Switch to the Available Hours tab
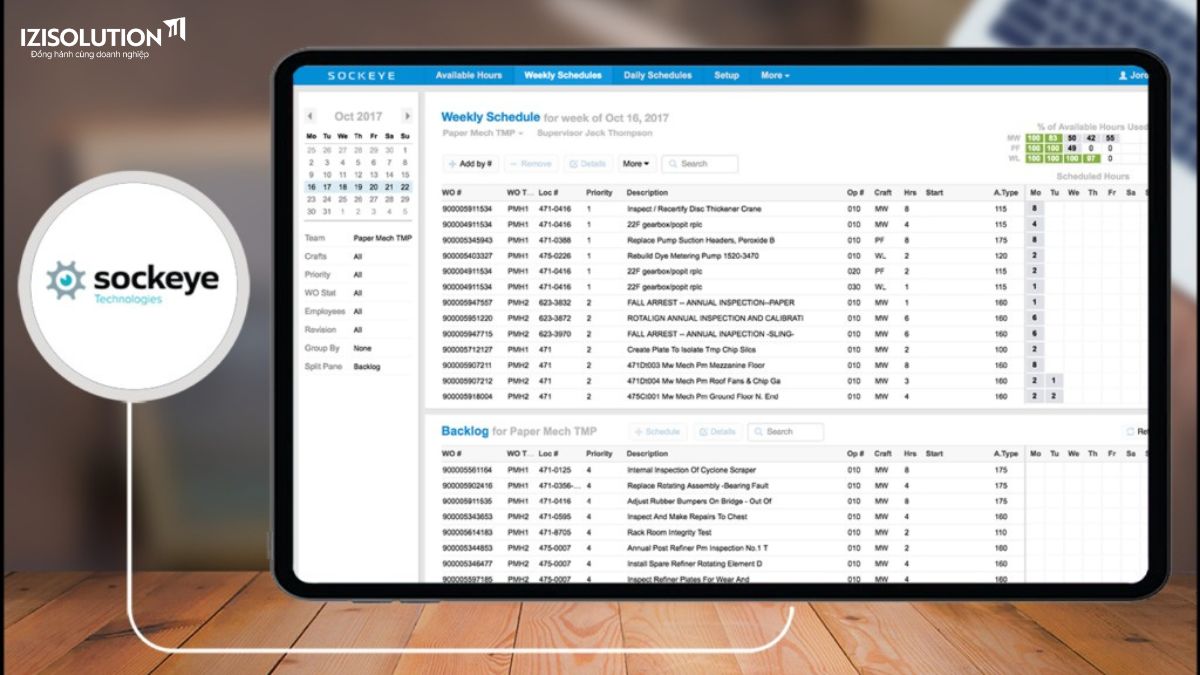This screenshot has width=1200, height=675. (x=468, y=76)
